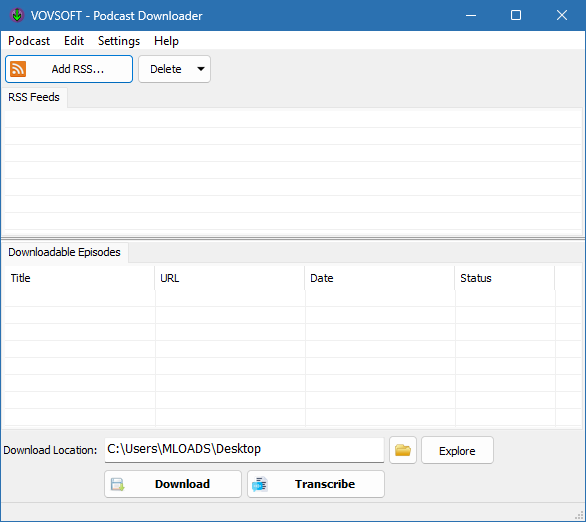The width and height of the screenshot is (586, 522).
Task: Select the RSS Feeds tab
Action: pyautogui.click(x=34, y=98)
